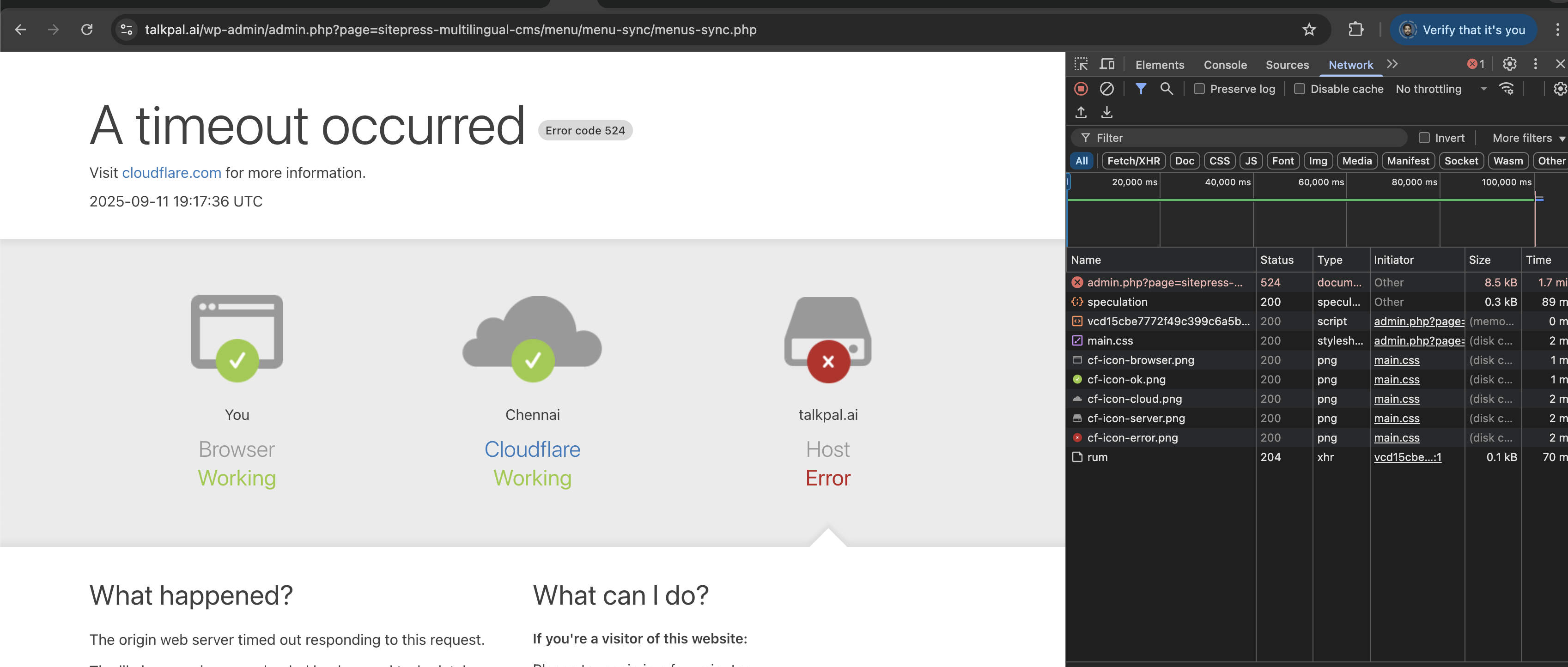This screenshot has width=1568, height=667.
Task: Click the address bar URL
Action: [x=450, y=29]
